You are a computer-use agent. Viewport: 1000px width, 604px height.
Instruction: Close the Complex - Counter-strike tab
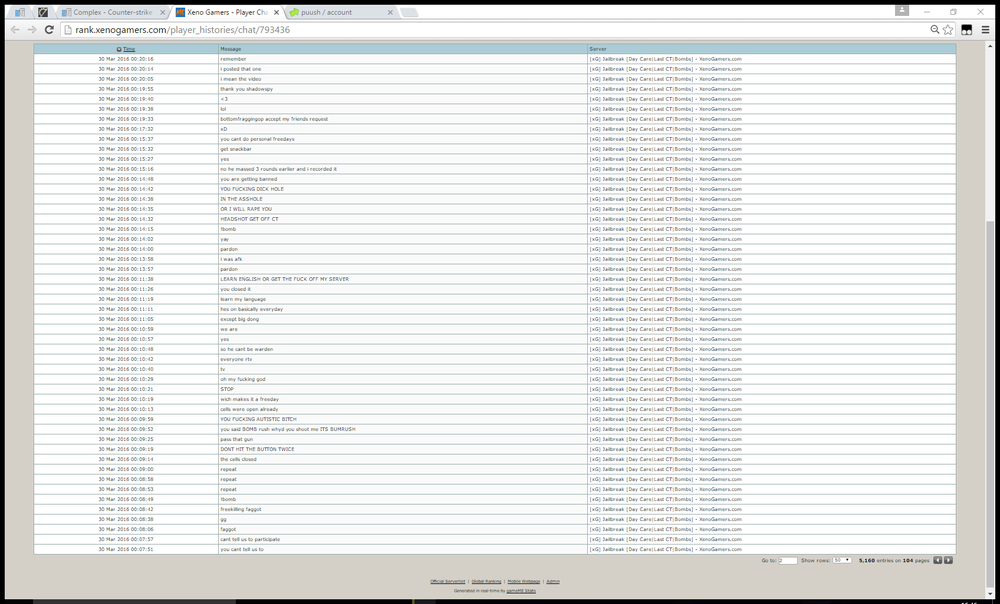tap(163, 12)
